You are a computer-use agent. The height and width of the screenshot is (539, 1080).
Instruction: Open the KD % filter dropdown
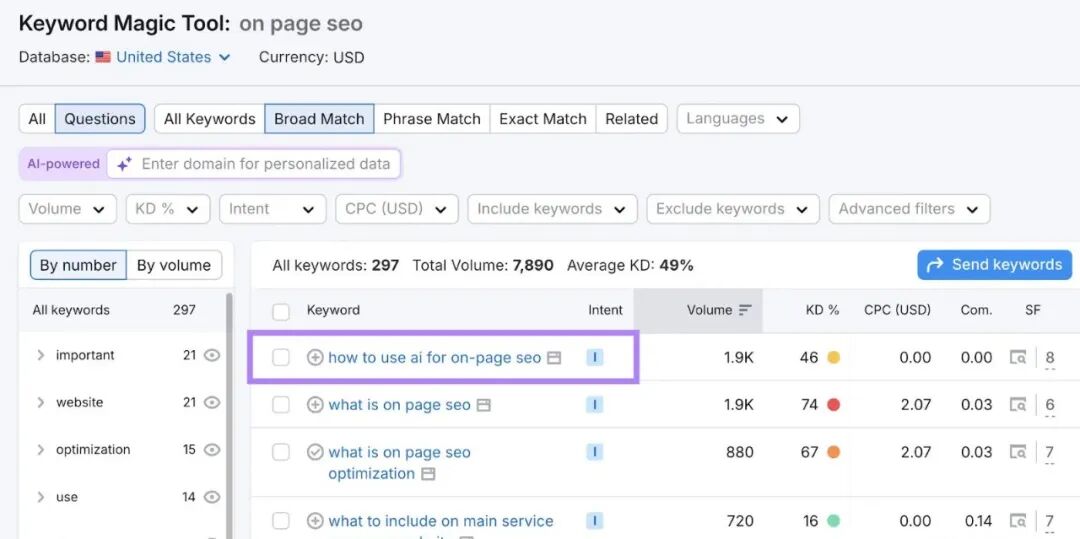click(x=167, y=209)
